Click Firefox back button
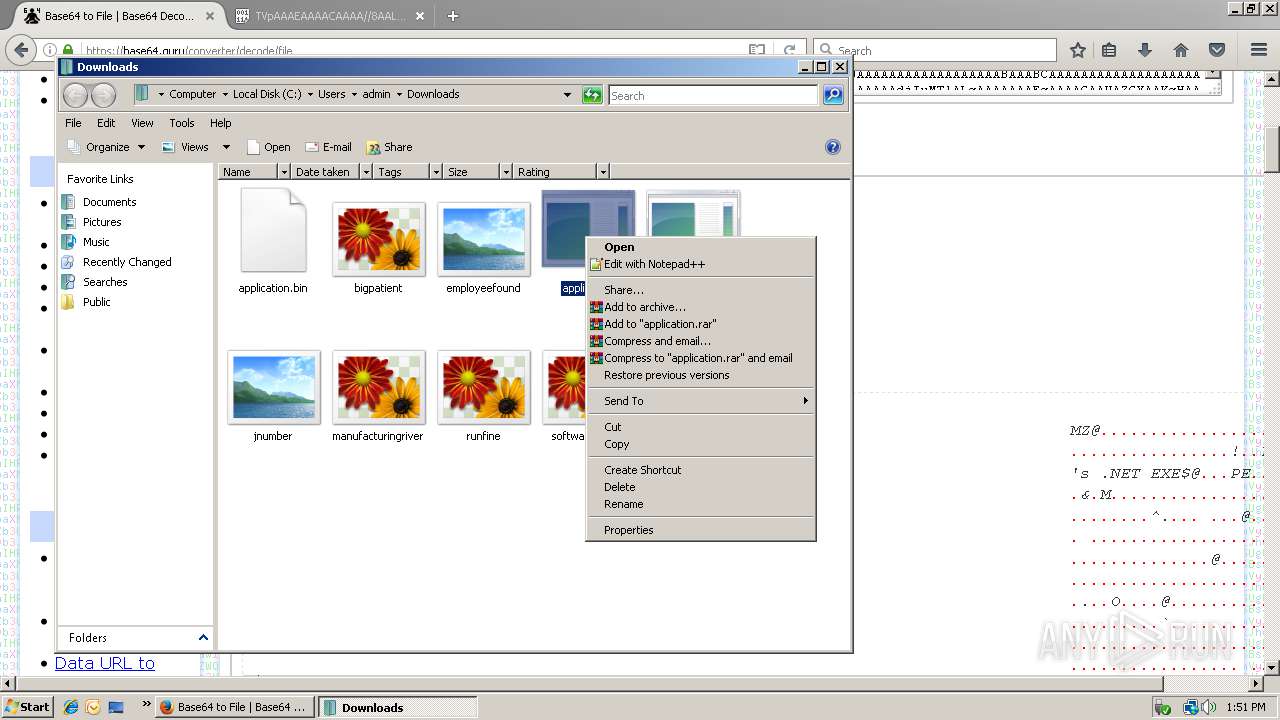 21,50
